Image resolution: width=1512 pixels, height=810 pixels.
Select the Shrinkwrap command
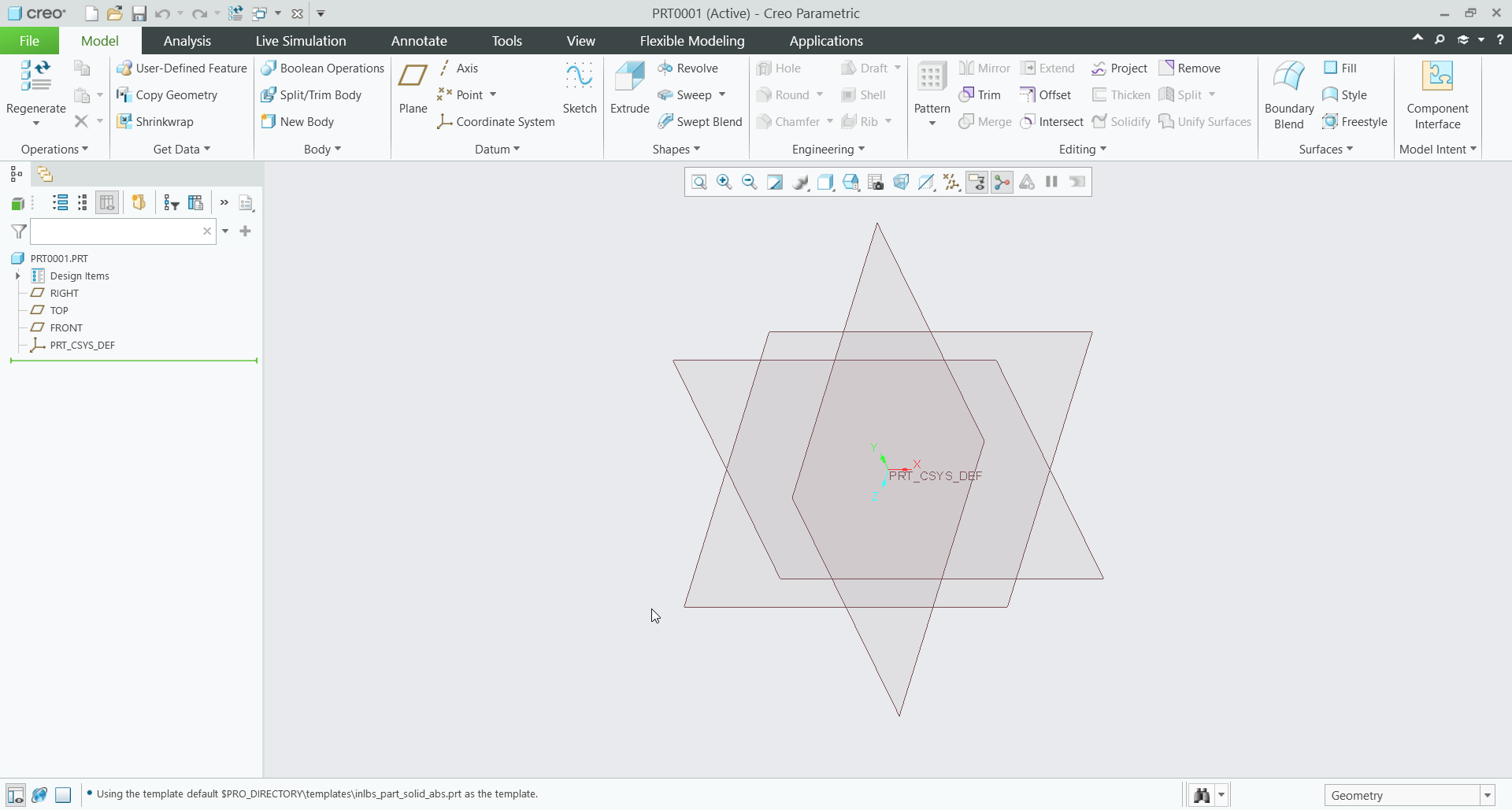click(156, 121)
